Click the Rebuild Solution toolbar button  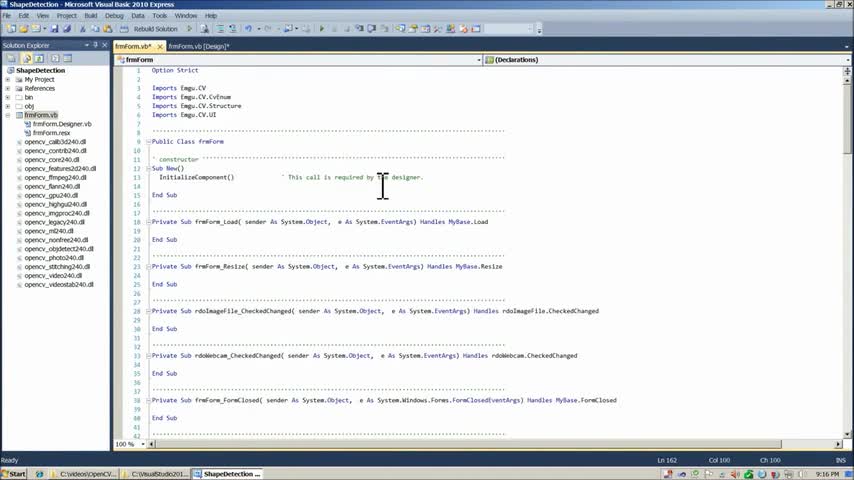point(149,29)
